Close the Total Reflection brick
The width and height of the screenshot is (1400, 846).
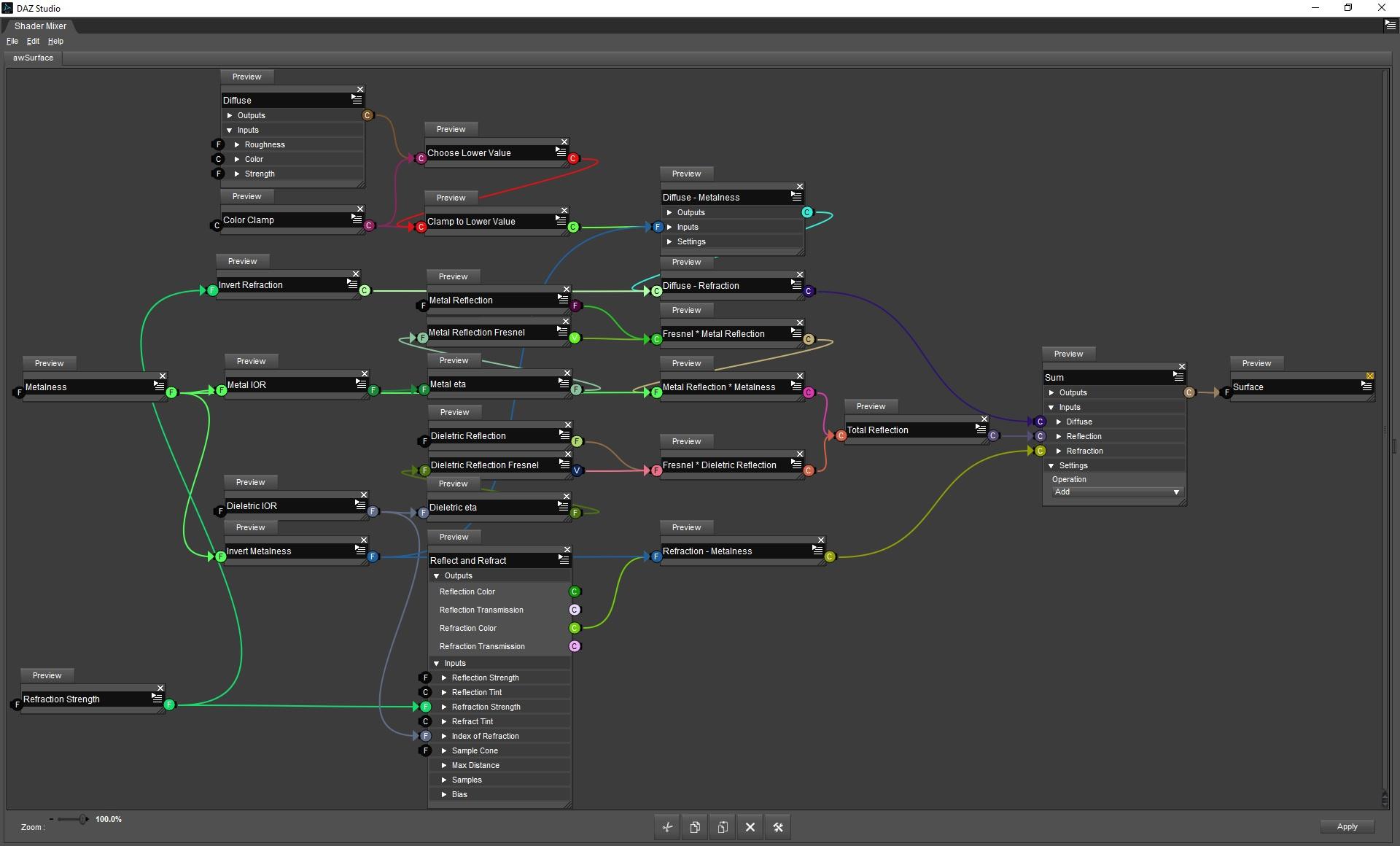(984, 419)
